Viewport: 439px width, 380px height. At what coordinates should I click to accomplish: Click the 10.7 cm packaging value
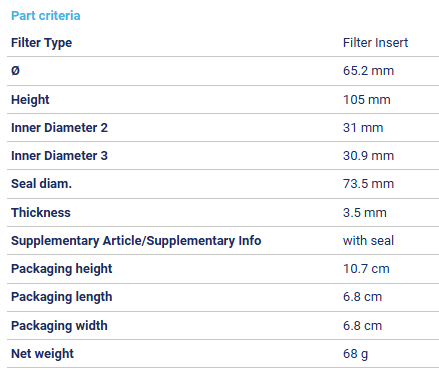(366, 269)
